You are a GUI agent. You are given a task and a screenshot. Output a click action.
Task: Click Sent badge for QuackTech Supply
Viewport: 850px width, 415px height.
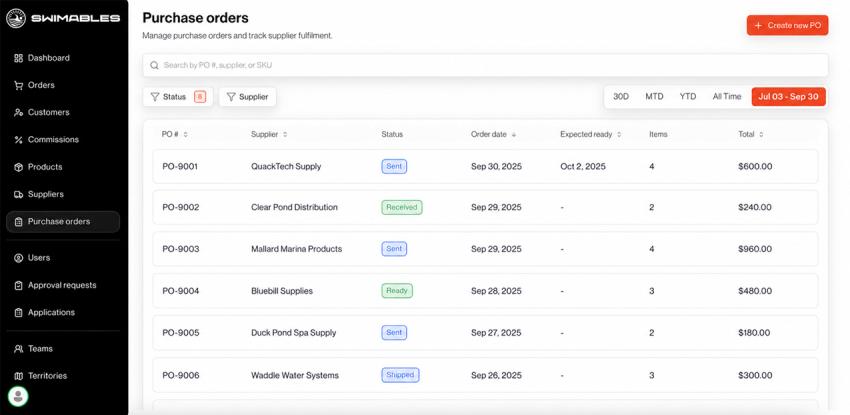click(394, 166)
